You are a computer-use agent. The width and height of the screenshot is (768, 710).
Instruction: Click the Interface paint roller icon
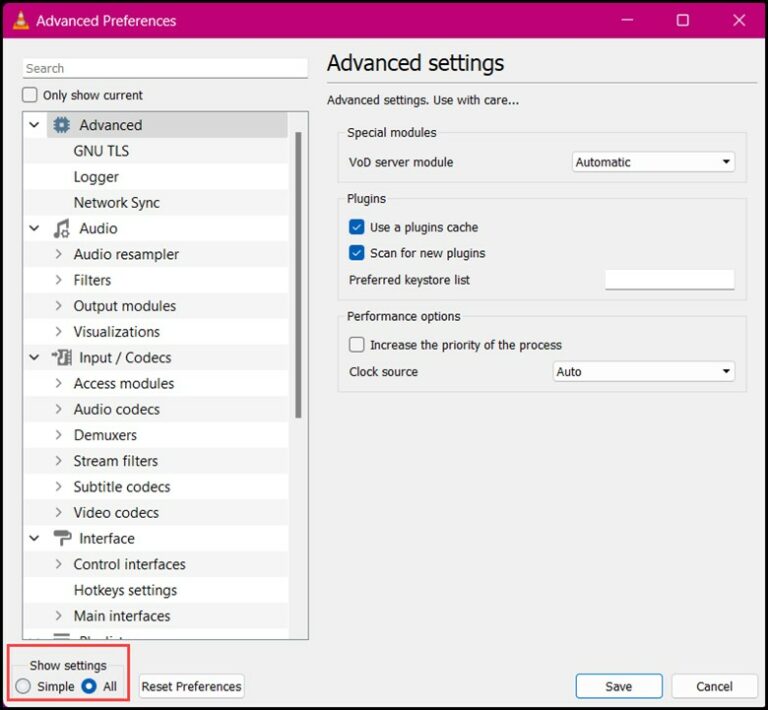pos(62,538)
